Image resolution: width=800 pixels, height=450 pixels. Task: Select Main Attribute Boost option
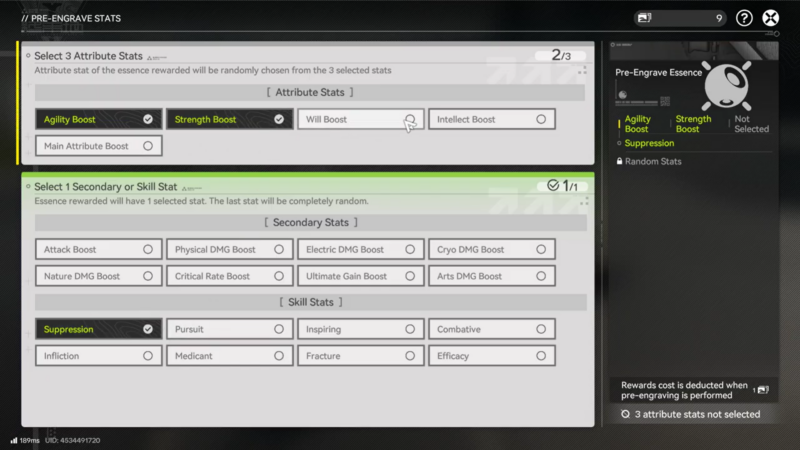[x=98, y=146]
